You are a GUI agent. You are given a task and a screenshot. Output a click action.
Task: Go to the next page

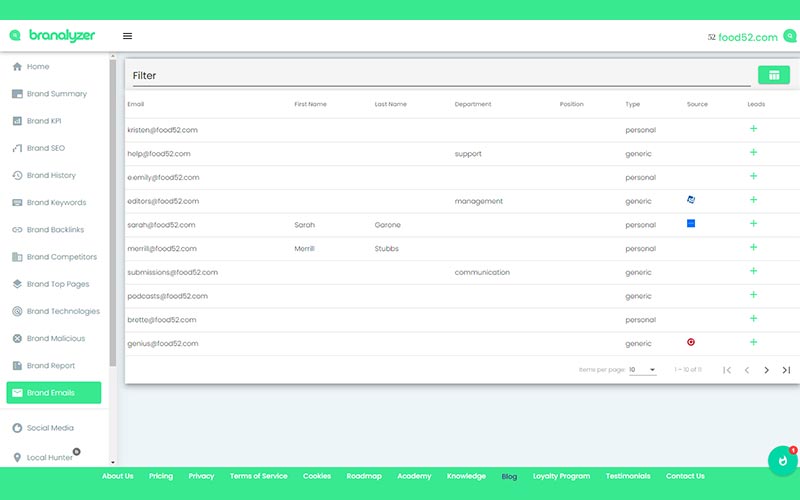point(766,370)
